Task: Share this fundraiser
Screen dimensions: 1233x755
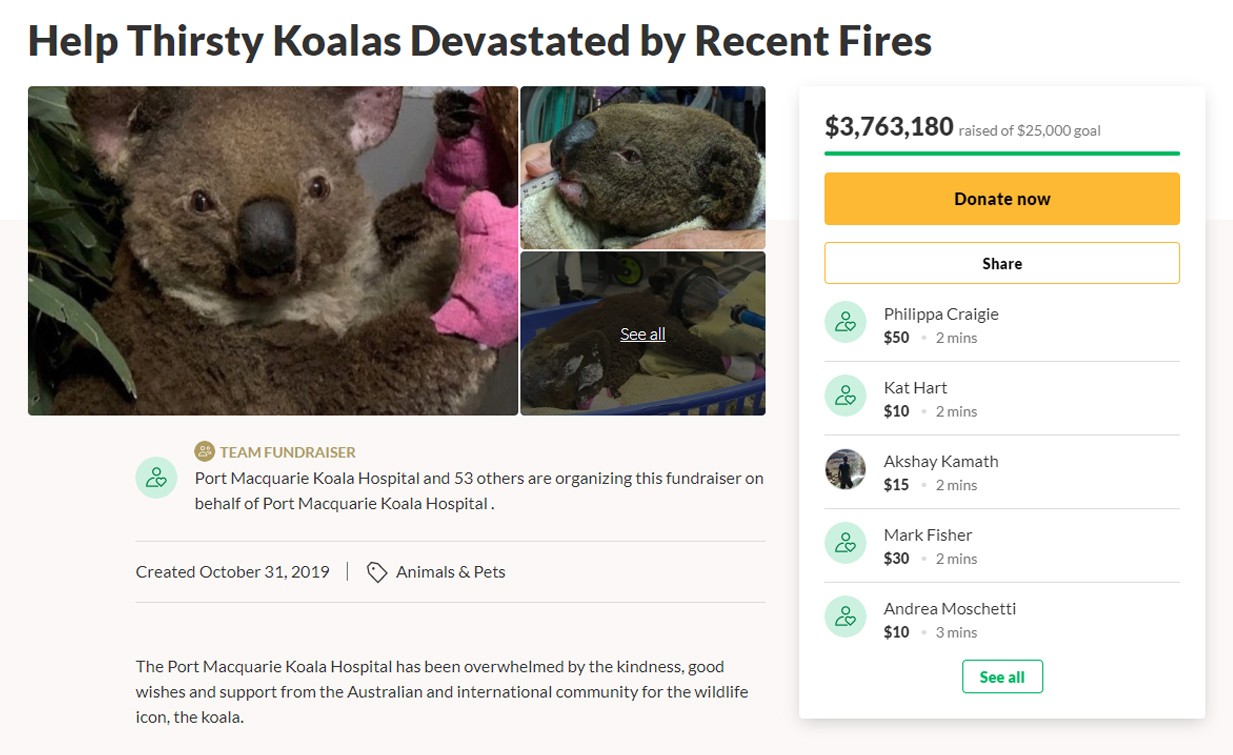Action: click(1001, 263)
